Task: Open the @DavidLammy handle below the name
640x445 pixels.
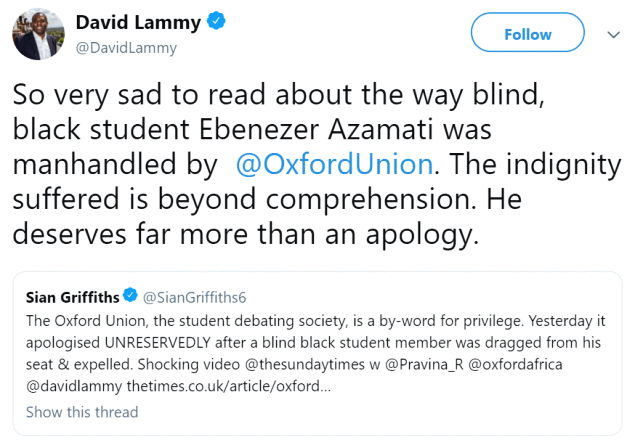Action: 126,47
